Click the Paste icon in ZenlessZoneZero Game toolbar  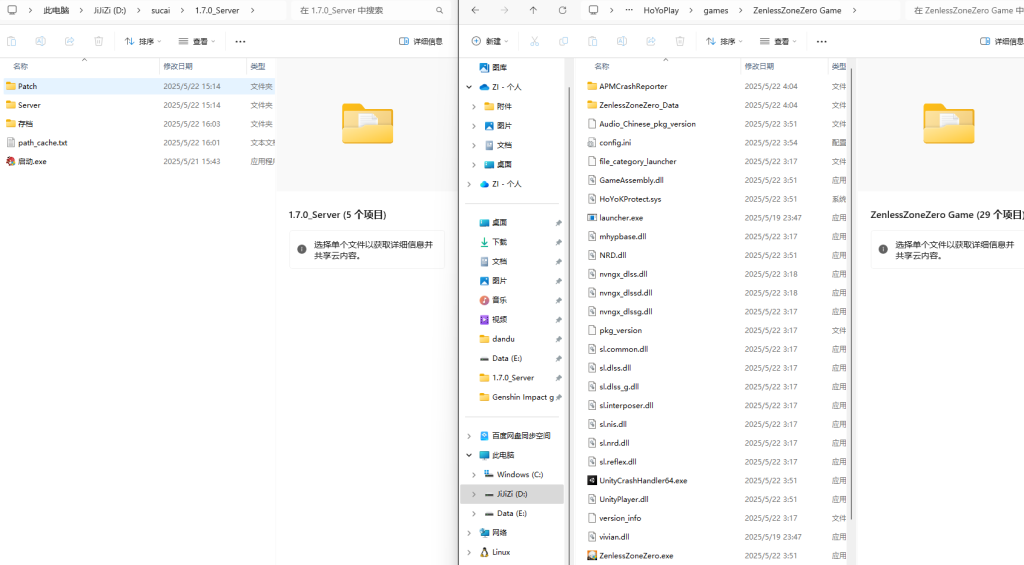(592, 41)
